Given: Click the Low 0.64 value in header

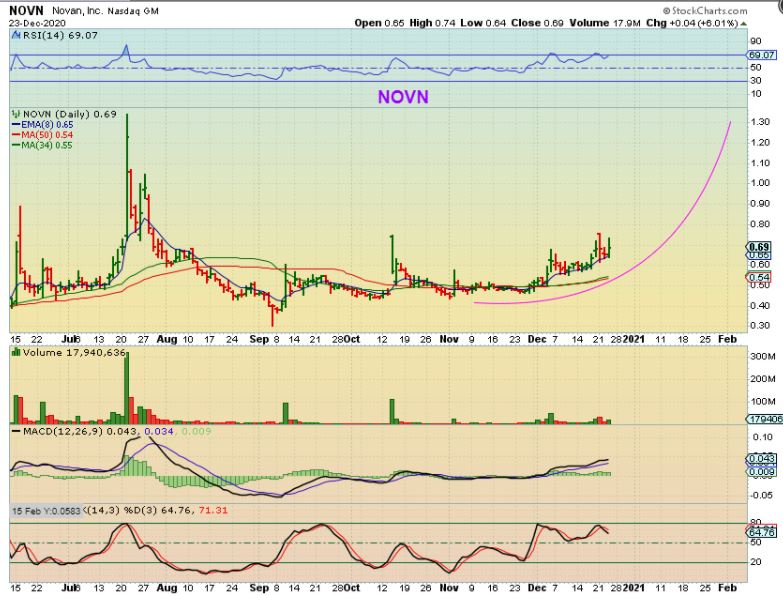Looking at the screenshot, I should [483, 23].
